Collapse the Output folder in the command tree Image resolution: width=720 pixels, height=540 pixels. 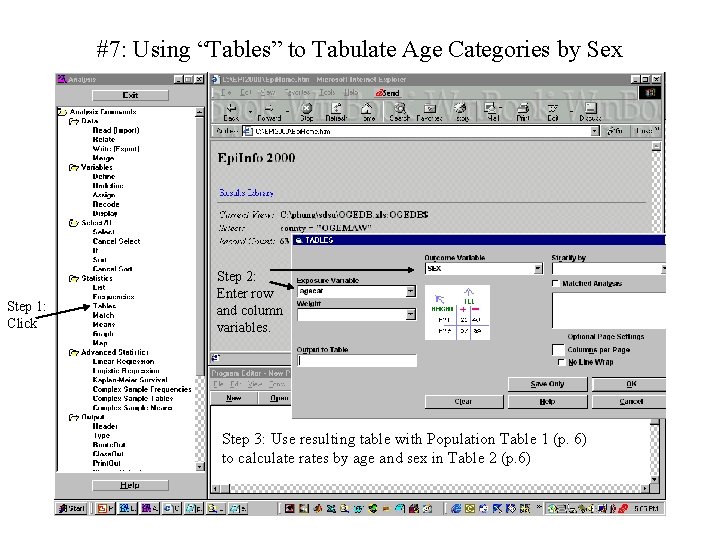[73, 417]
